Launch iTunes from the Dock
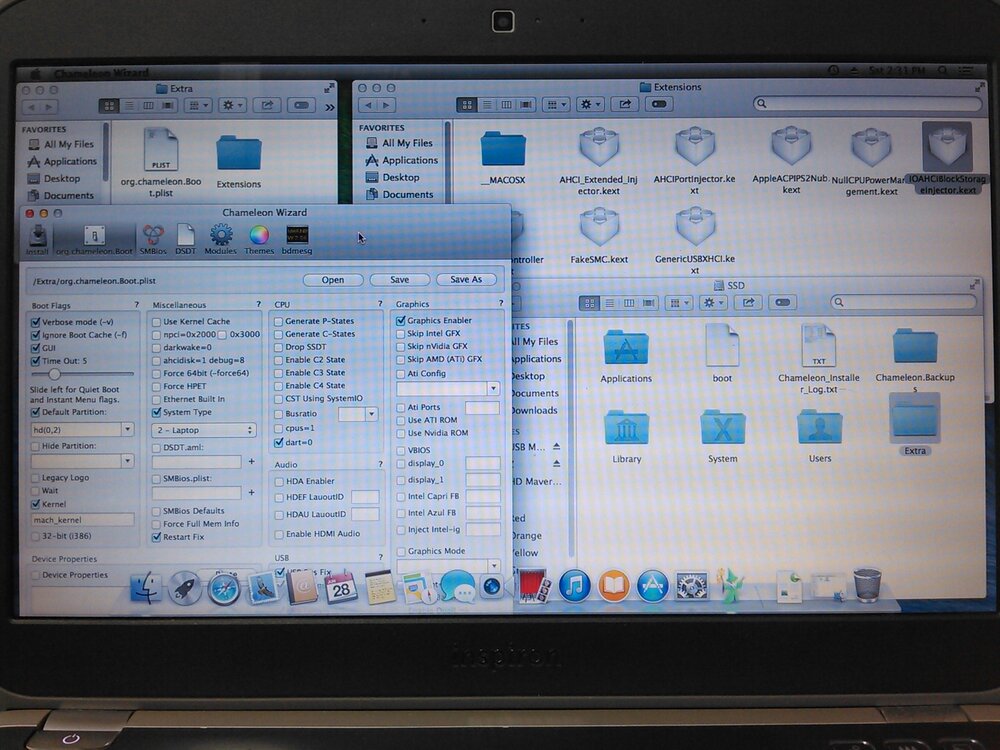This screenshot has width=1000, height=750. tap(575, 585)
